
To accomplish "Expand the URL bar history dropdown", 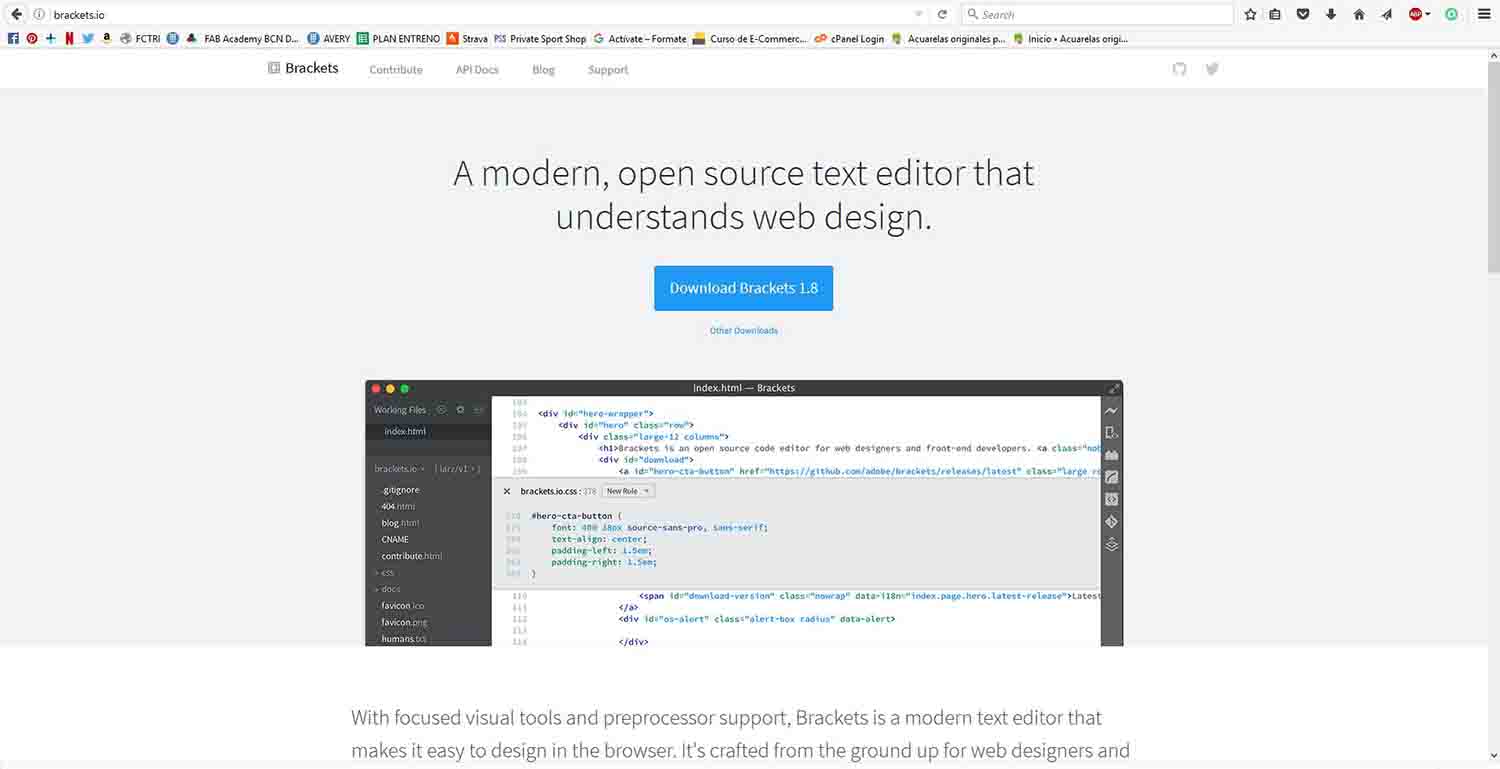I will pyautogui.click(x=919, y=15).
